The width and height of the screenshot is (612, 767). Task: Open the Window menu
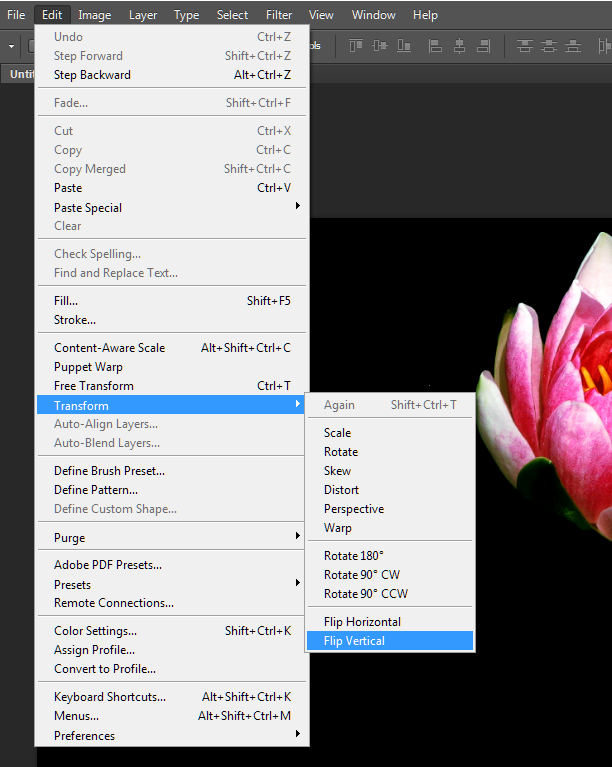[373, 15]
